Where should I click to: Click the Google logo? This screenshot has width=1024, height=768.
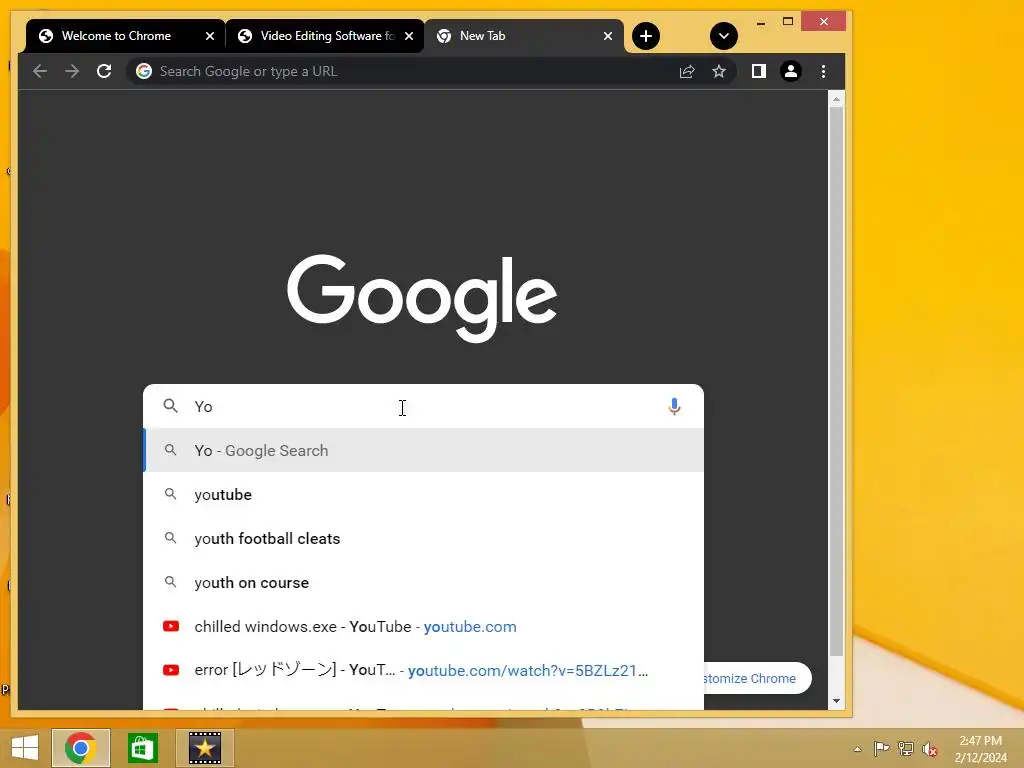tap(422, 298)
